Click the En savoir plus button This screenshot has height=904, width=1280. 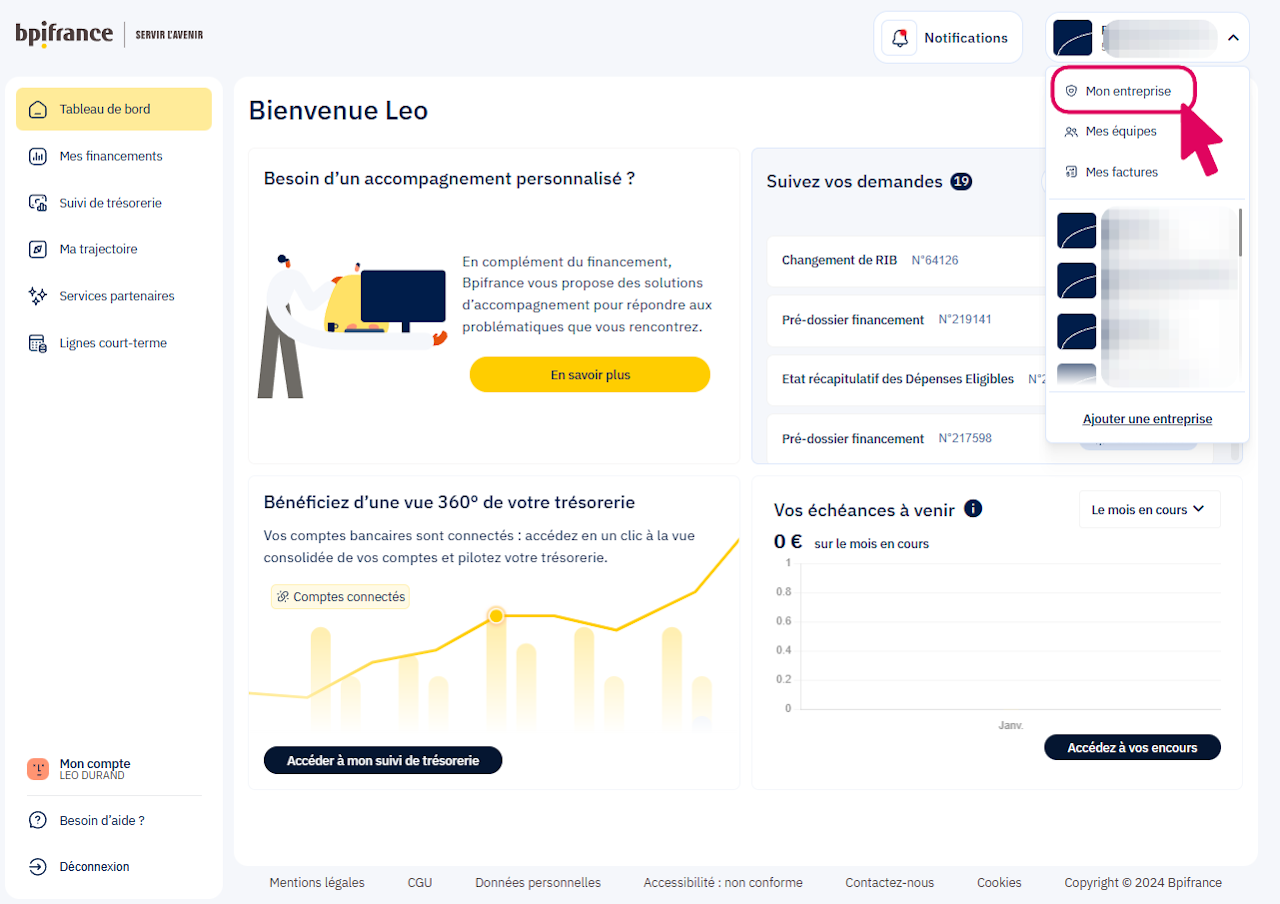click(590, 375)
